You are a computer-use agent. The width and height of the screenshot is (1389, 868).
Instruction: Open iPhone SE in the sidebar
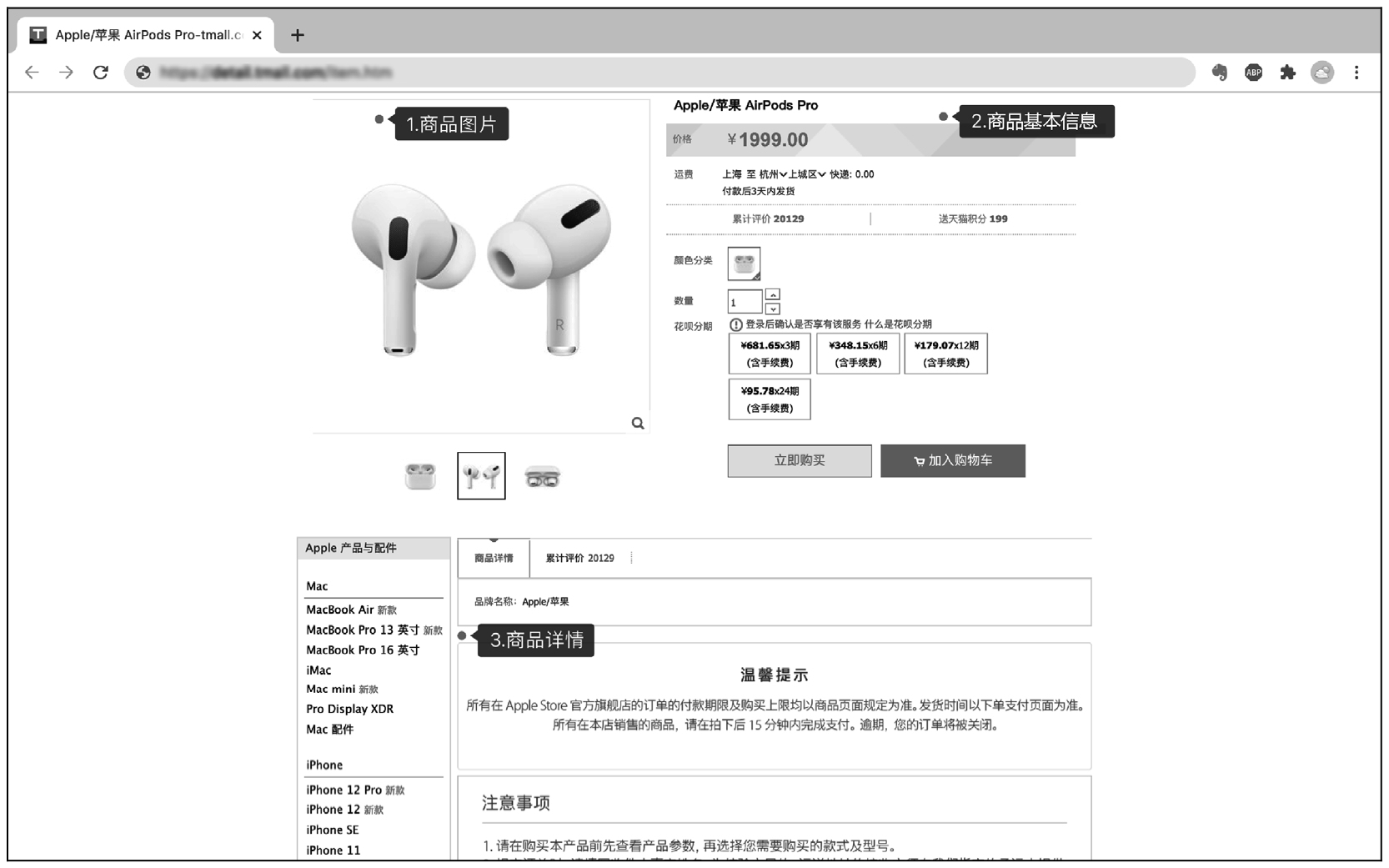[332, 830]
